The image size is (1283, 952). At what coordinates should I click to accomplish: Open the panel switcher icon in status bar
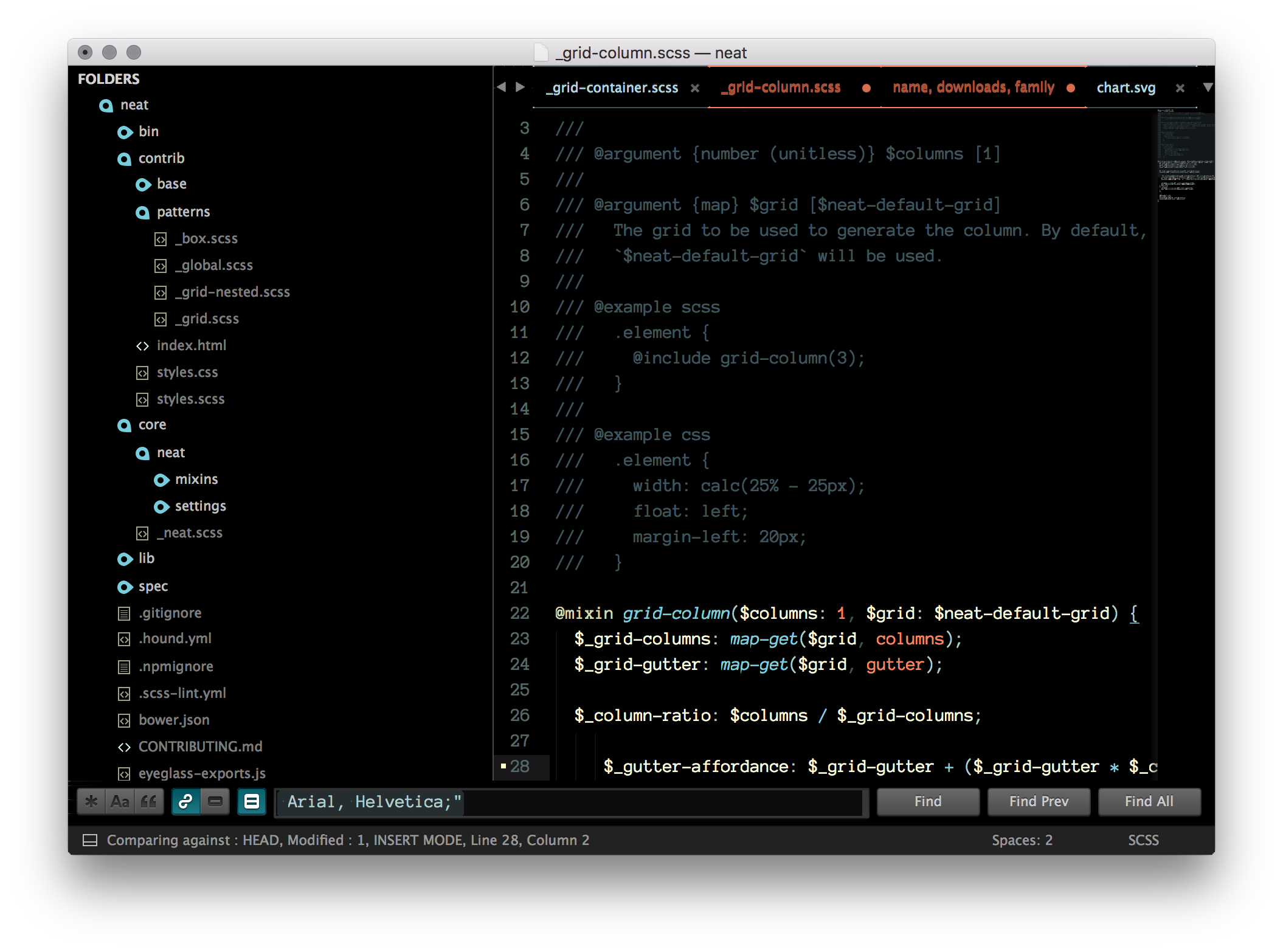[x=89, y=840]
